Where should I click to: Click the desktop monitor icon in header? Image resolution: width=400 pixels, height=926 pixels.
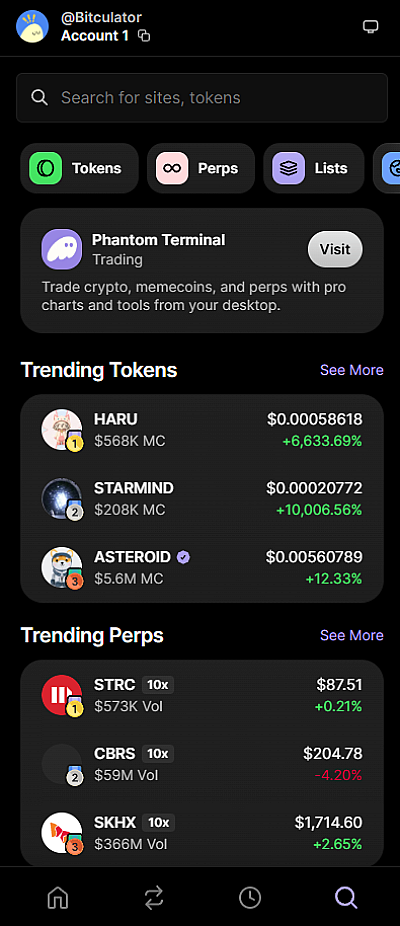coord(370,27)
